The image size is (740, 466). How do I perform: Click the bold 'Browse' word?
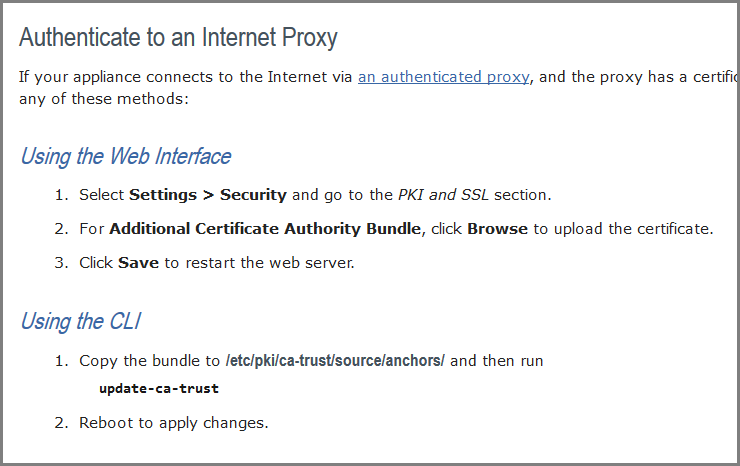(x=497, y=229)
